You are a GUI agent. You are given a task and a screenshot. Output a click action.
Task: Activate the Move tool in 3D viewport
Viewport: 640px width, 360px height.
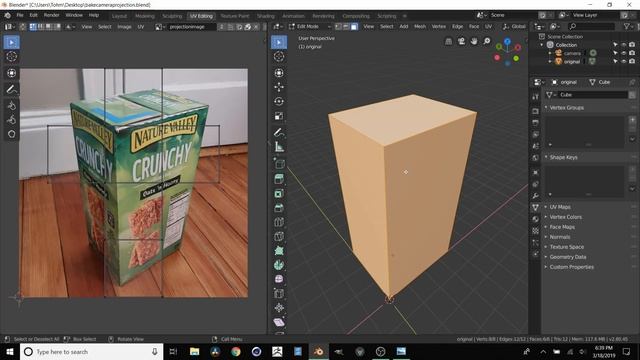click(279, 87)
